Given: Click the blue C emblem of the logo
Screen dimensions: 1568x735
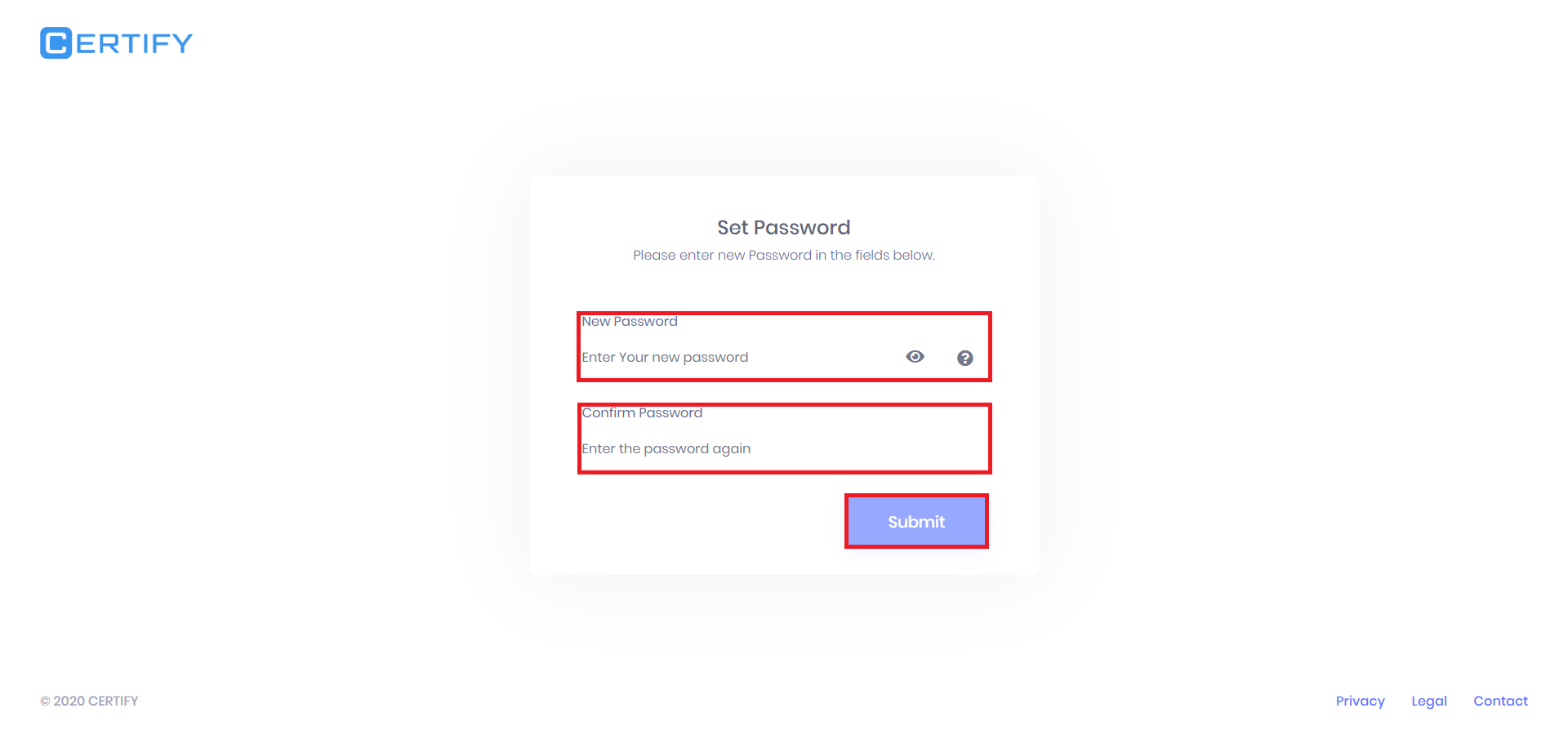Looking at the screenshot, I should click(56, 43).
